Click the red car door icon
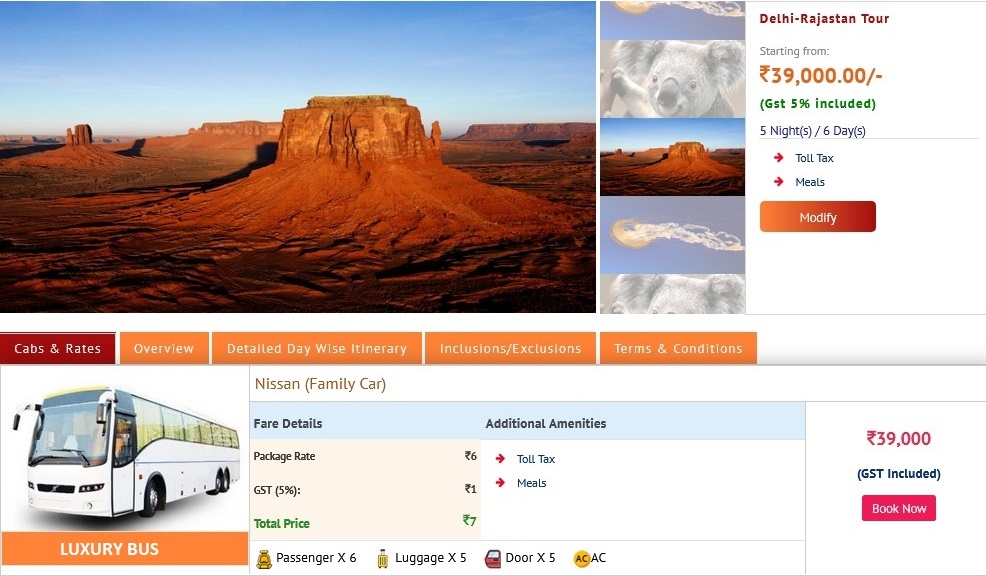The image size is (986, 576). tap(493, 558)
